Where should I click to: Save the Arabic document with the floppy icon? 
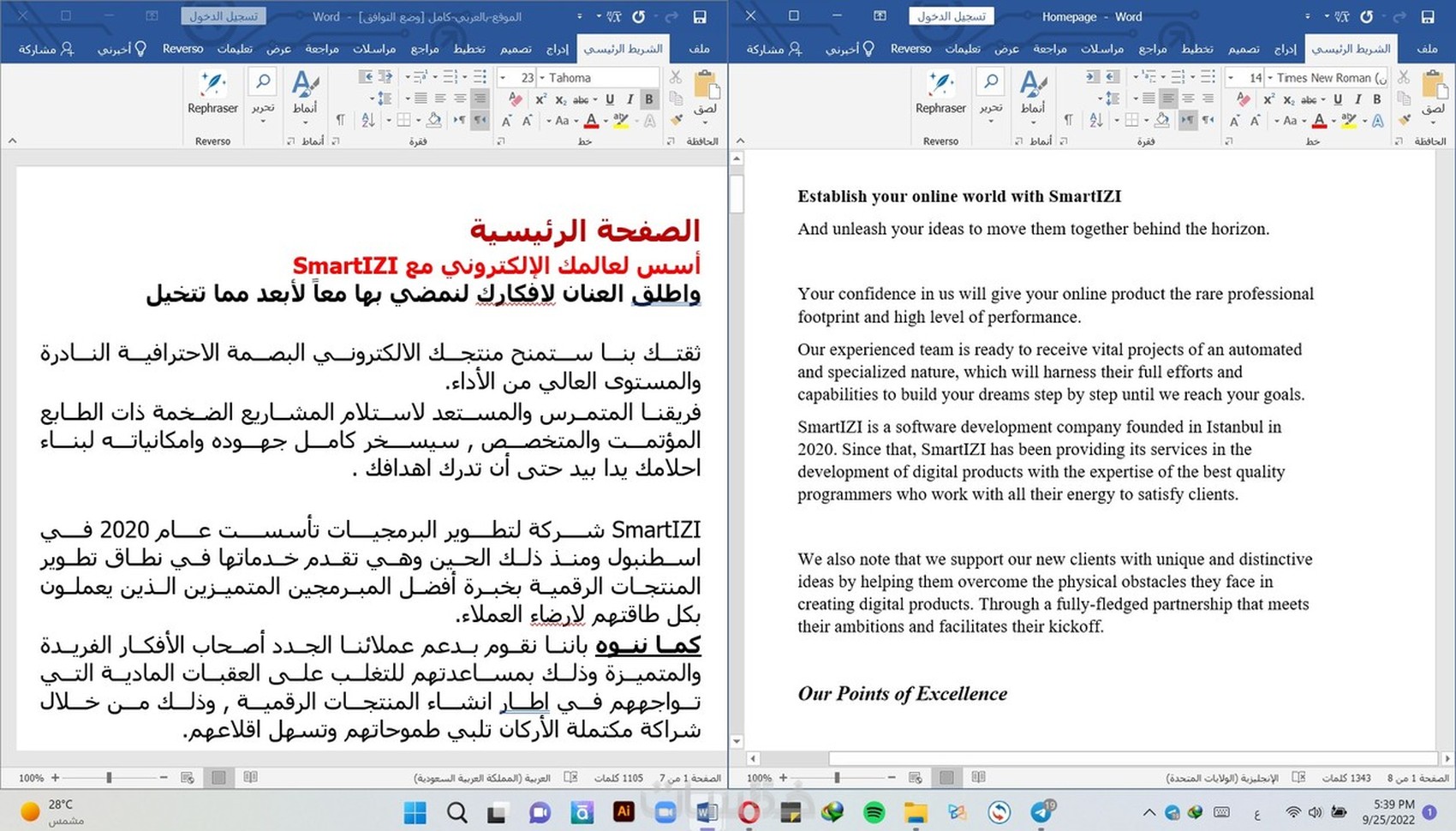[x=699, y=16]
